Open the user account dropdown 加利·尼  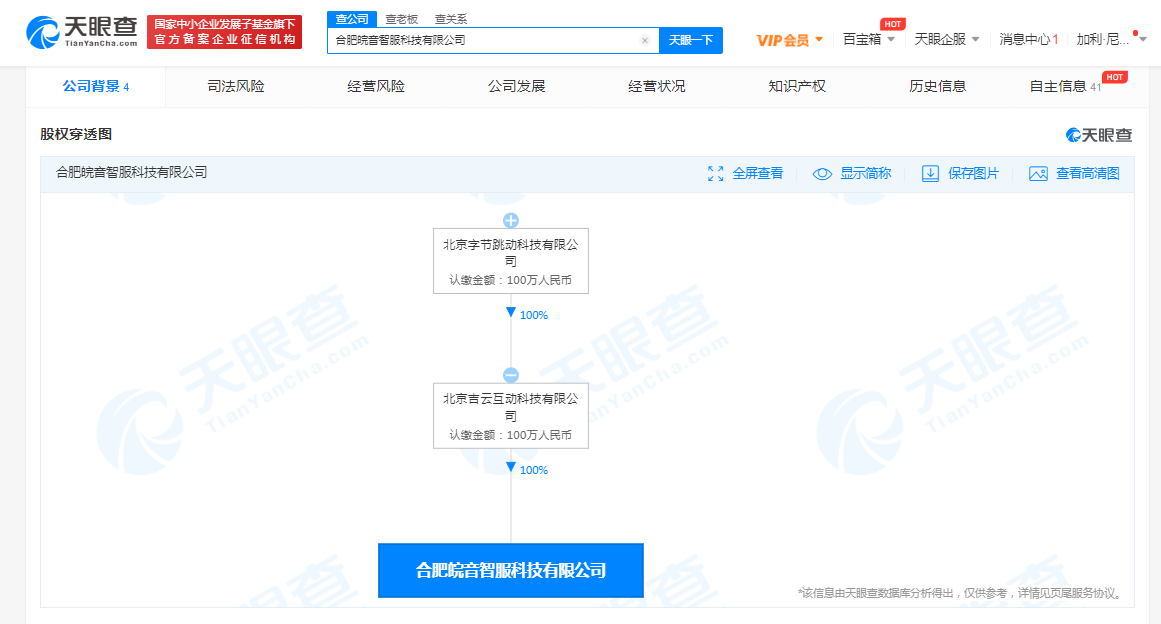pyautogui.click(x=1111, y=39)
